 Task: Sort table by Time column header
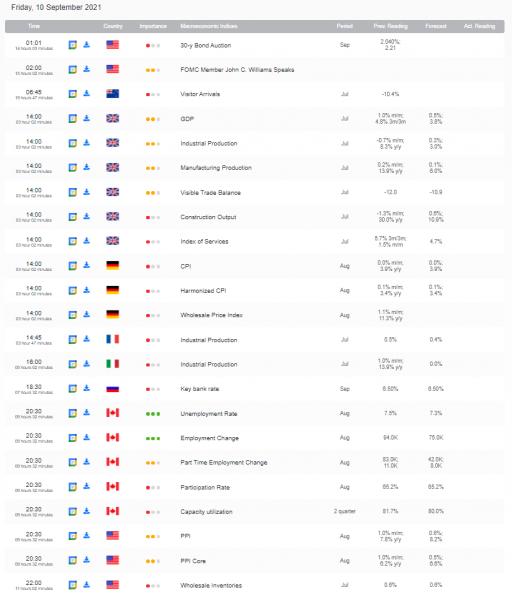point(34,26)
